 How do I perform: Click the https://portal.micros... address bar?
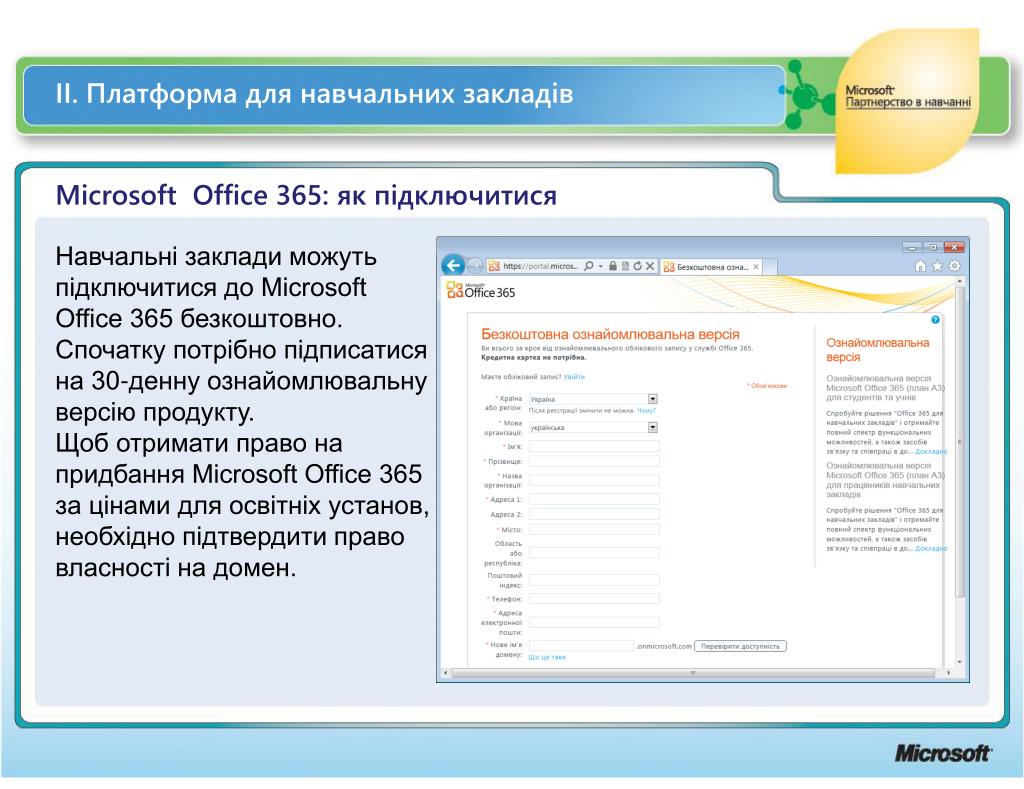coord(541,266)
